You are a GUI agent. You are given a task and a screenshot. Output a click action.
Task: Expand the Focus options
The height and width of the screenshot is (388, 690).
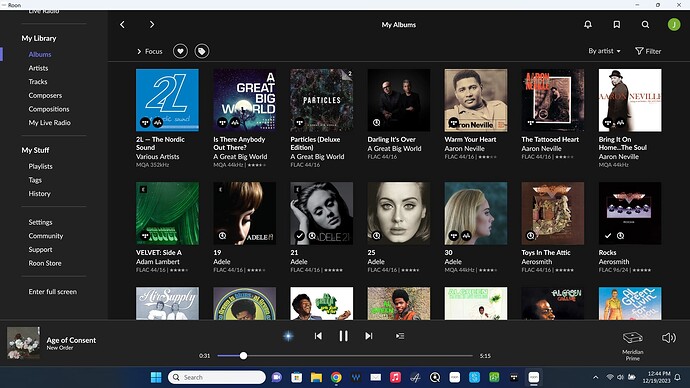coord(150,51)
